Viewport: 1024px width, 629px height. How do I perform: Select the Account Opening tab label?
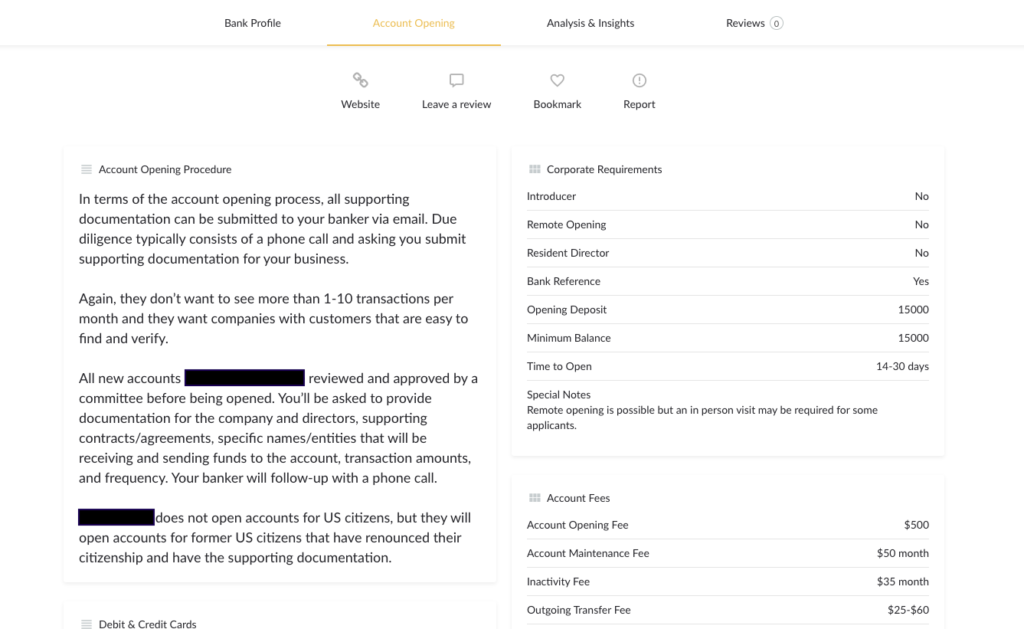[413, 22]
